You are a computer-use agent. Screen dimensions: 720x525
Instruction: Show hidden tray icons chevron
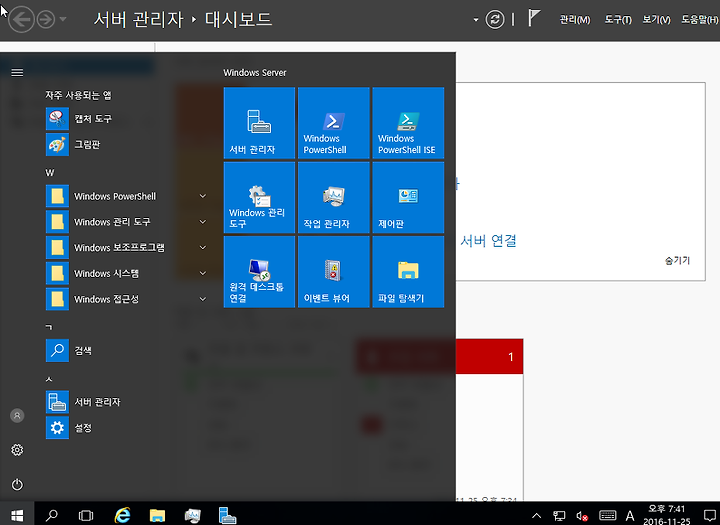pyautogui.click(x=536, y=516)
